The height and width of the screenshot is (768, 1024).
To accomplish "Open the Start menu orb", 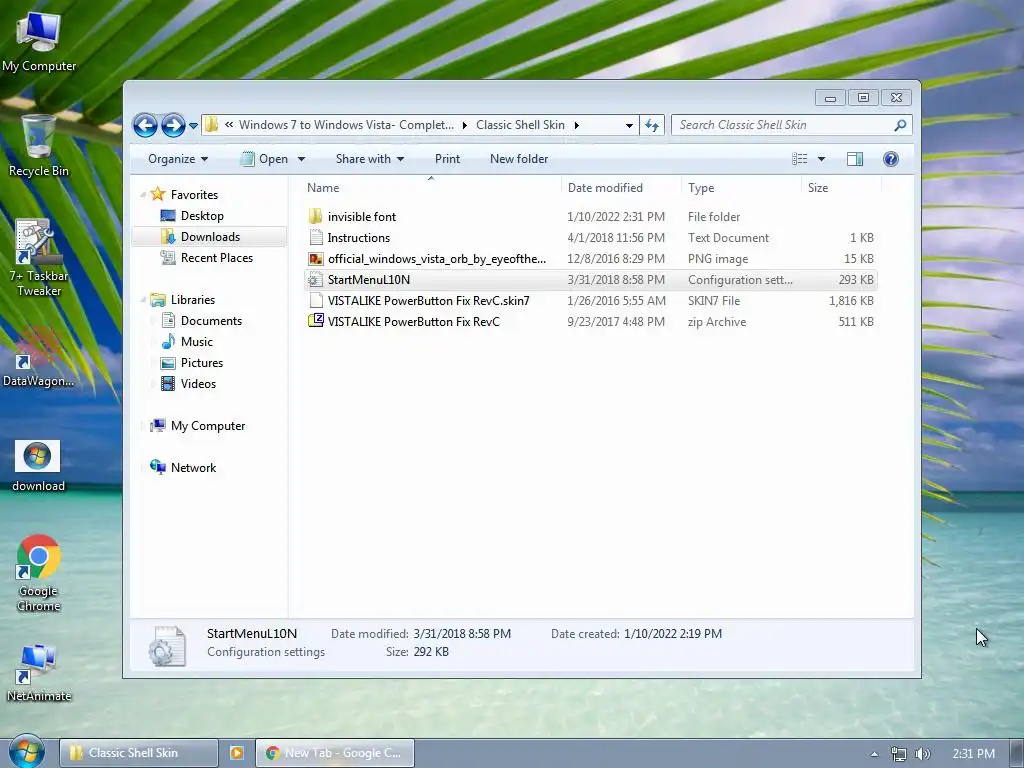I will (27, 752).
